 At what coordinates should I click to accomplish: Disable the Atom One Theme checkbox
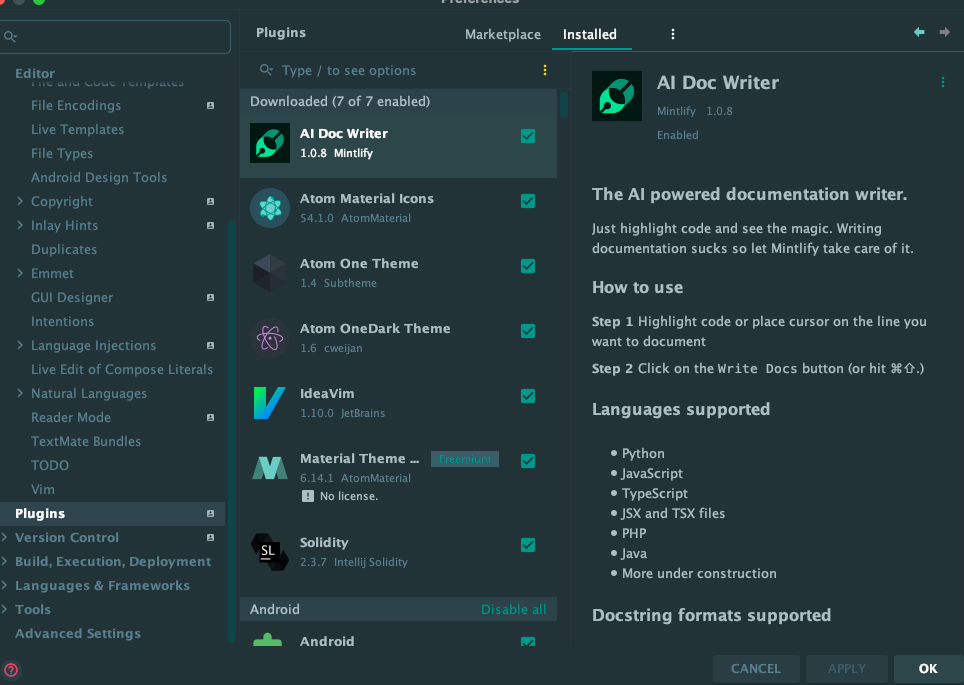[528, 266]
